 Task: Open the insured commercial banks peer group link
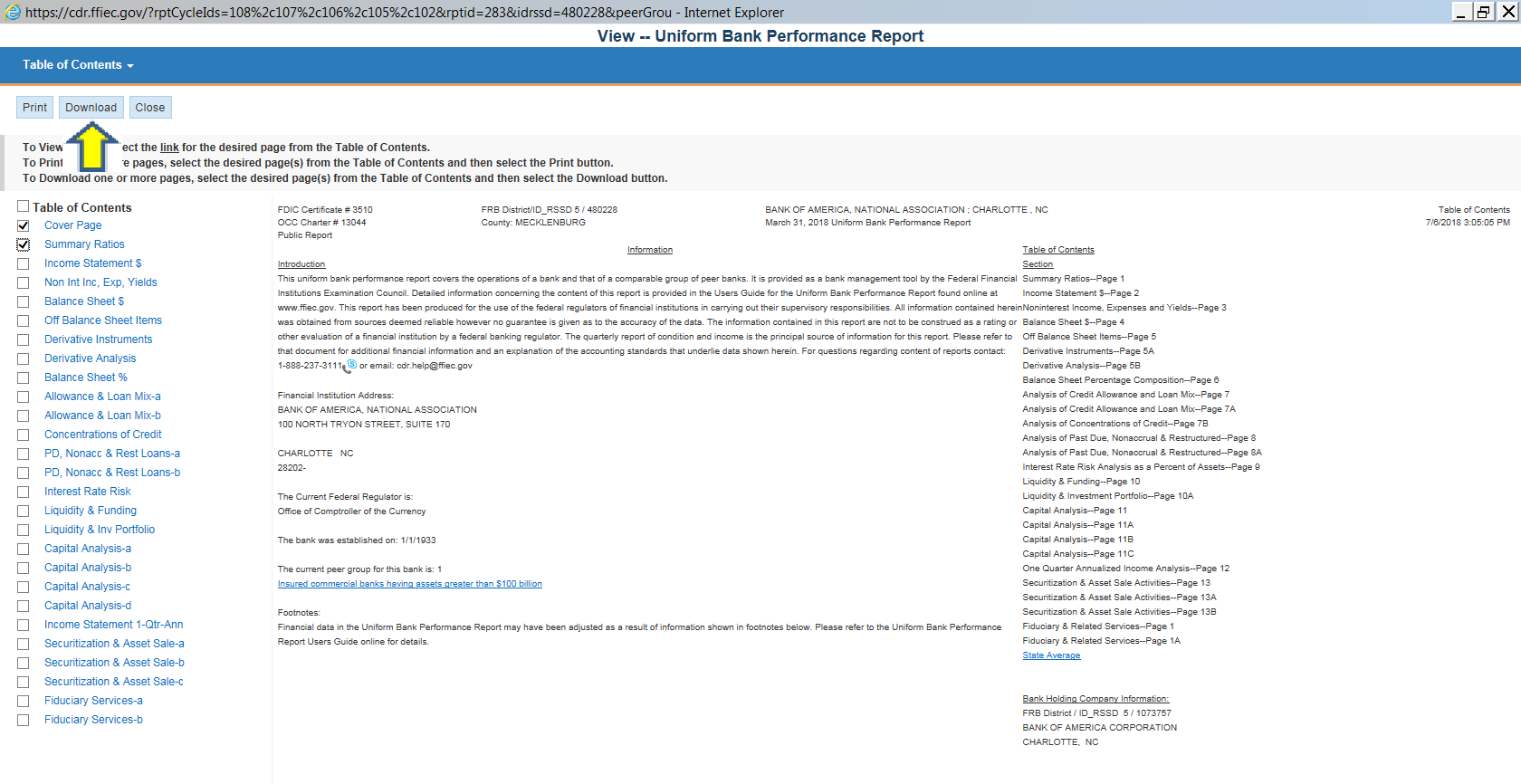[x=409, y=584]
